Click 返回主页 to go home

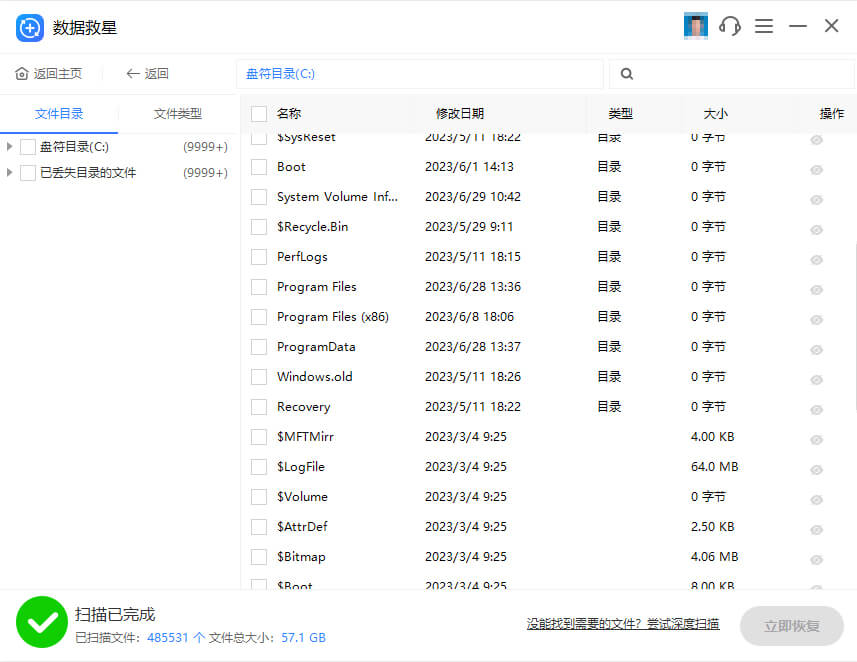[x=49, y=74]
